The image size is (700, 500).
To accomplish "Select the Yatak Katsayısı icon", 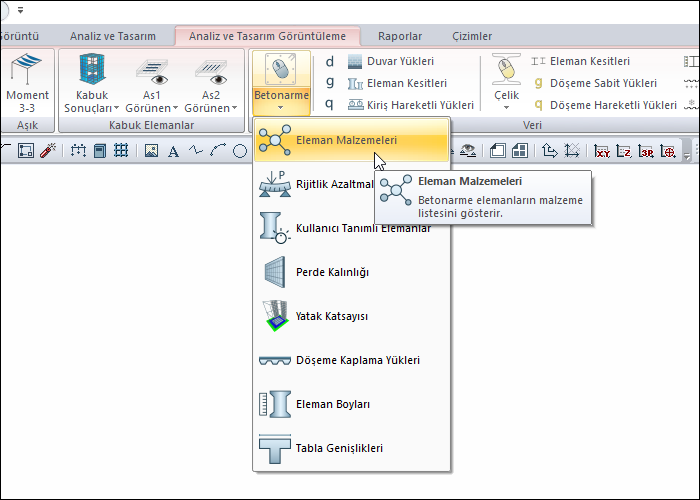I will click(x=272, y=316).
